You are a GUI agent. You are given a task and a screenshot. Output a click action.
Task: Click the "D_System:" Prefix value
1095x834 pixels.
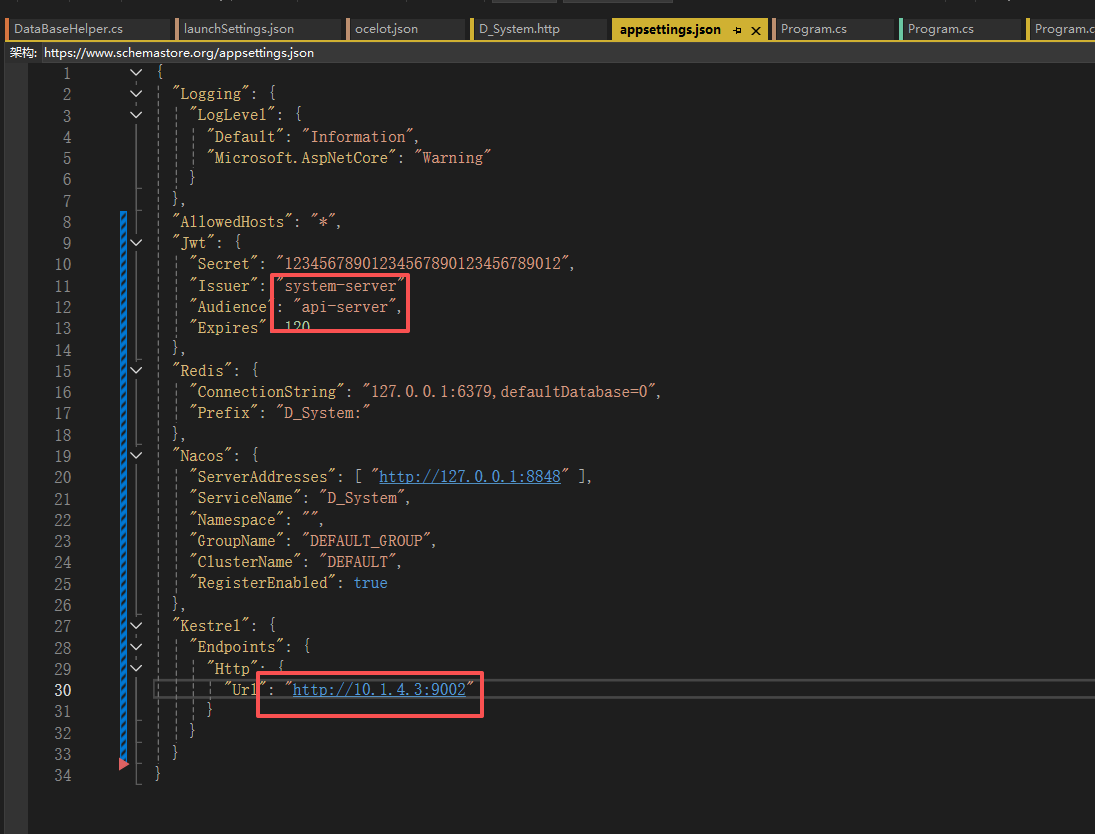(323, 414)
